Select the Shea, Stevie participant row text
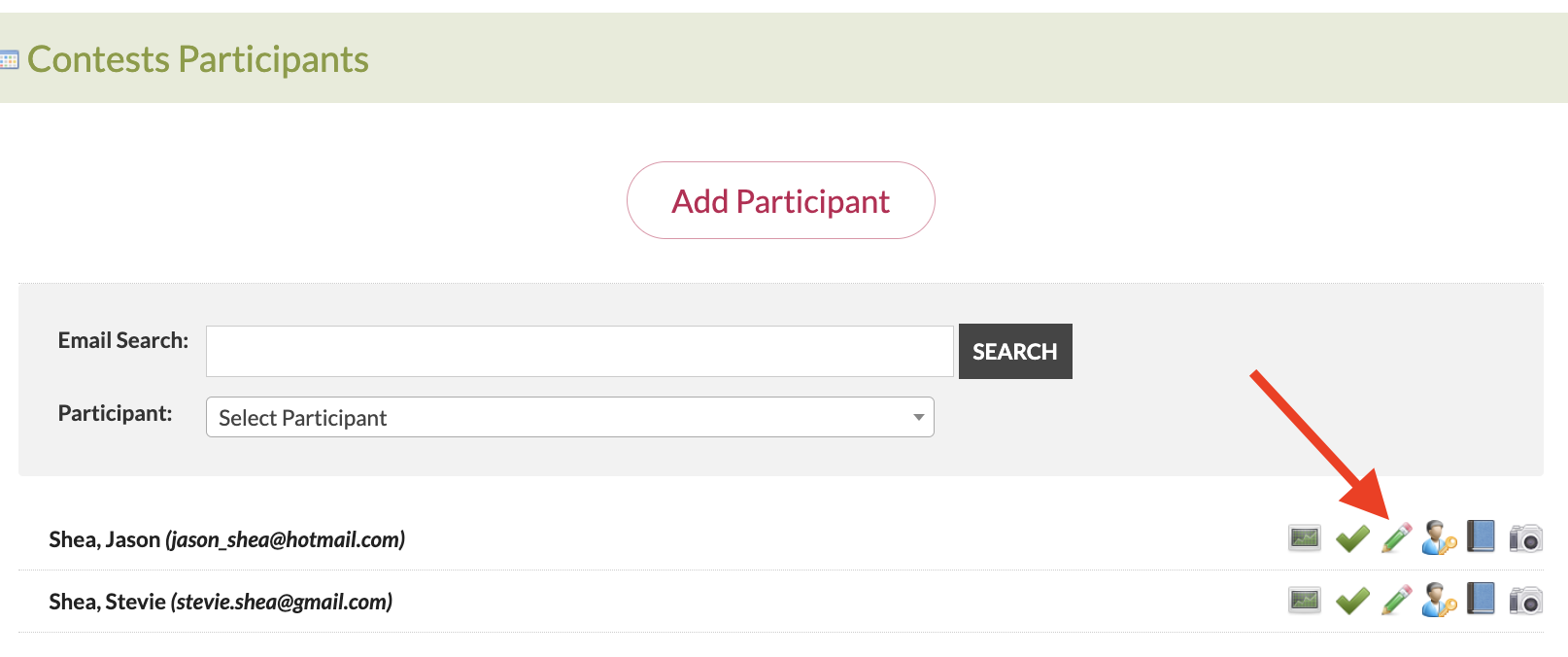The image size is (1568, 657). (x=221, y=602)
